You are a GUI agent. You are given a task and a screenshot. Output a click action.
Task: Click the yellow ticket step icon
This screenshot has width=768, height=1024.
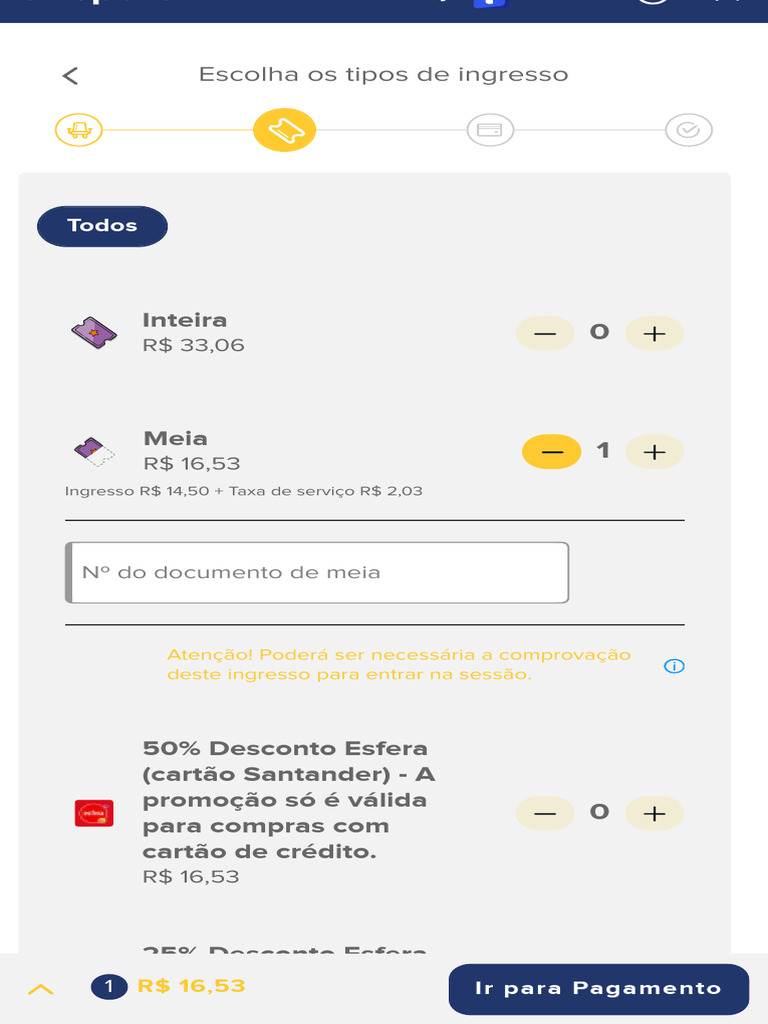[x=284, y=130]
